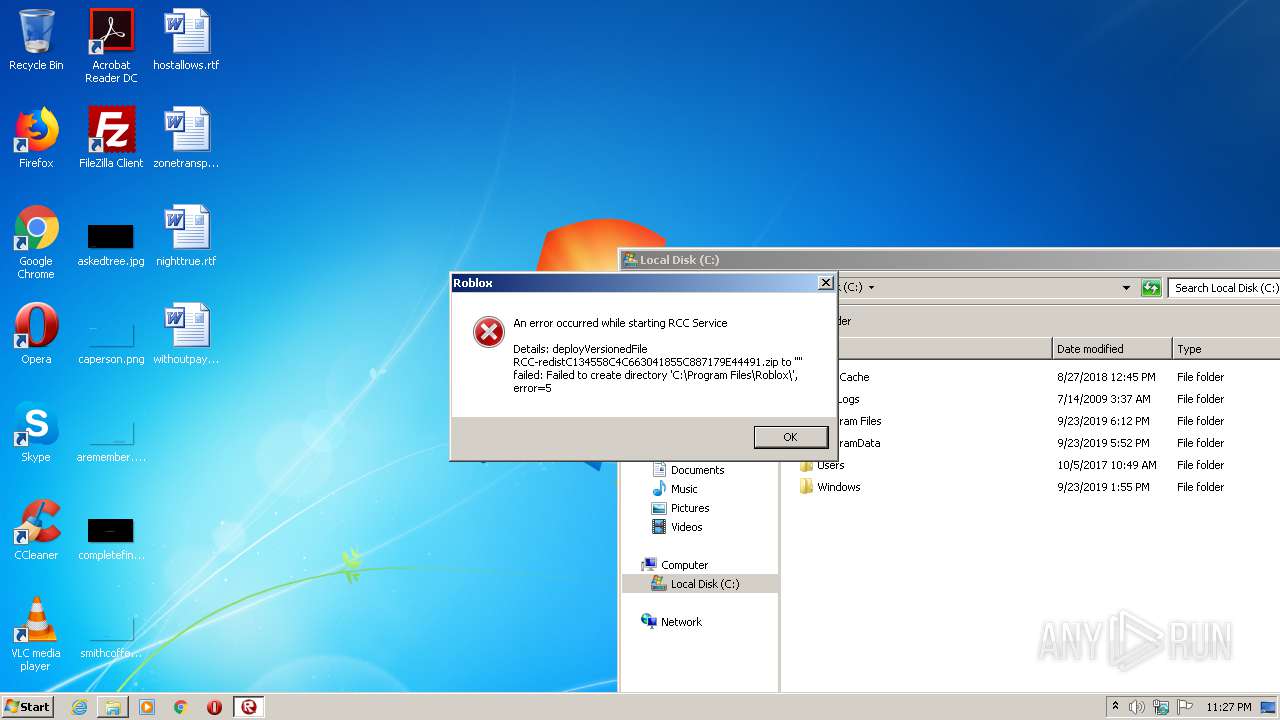Close the Roblox error dialog

825,283
